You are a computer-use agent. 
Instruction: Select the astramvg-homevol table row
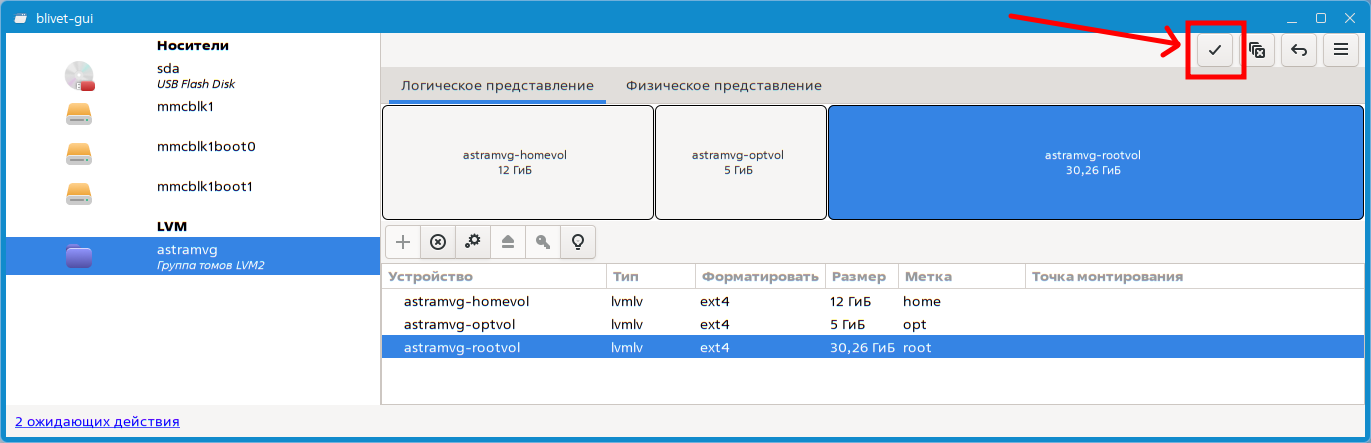pyautogui.click(x=466, y=301)
